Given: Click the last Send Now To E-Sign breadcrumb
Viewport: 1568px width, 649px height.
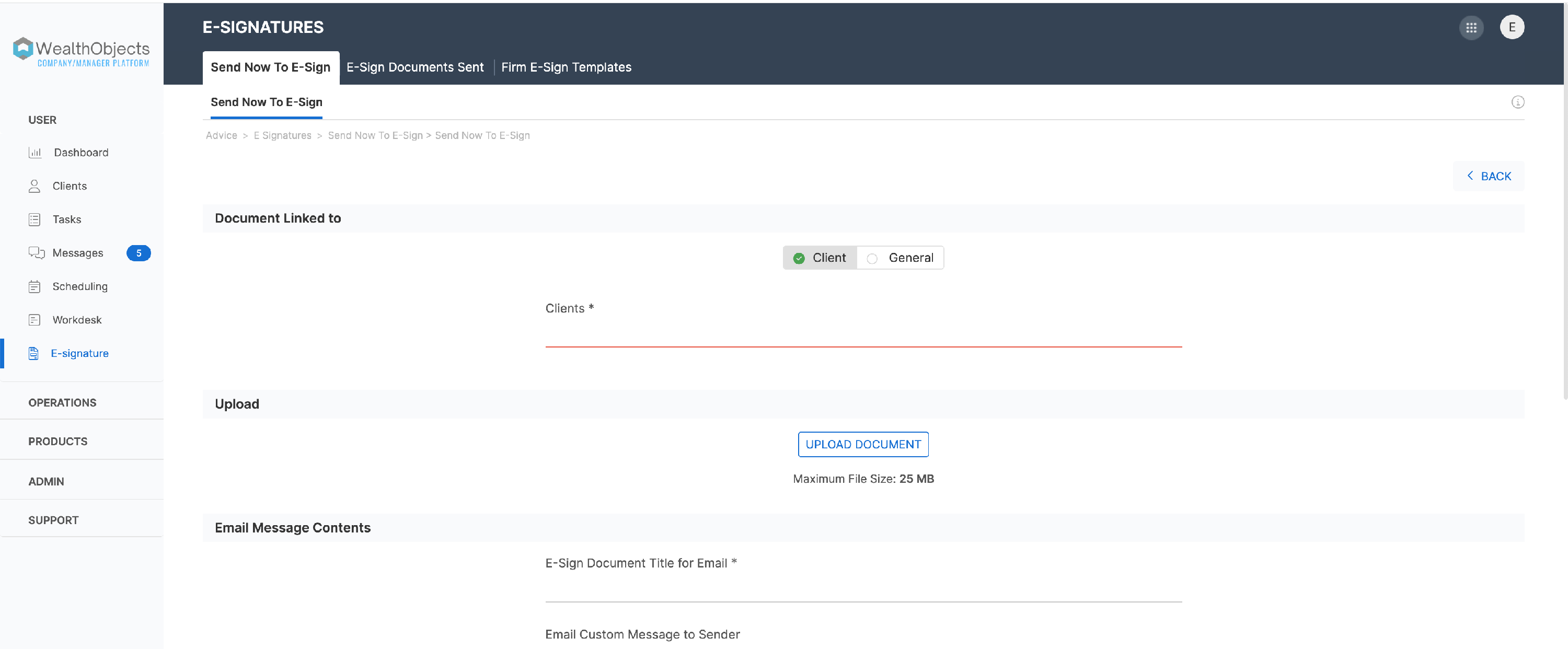Looking at the screenshot, I should (482, 136).
